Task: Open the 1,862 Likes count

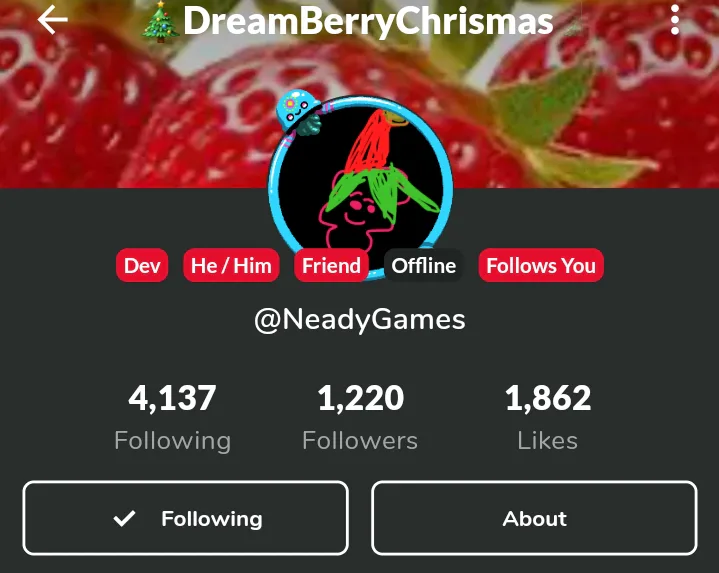Action: (548, 417)
